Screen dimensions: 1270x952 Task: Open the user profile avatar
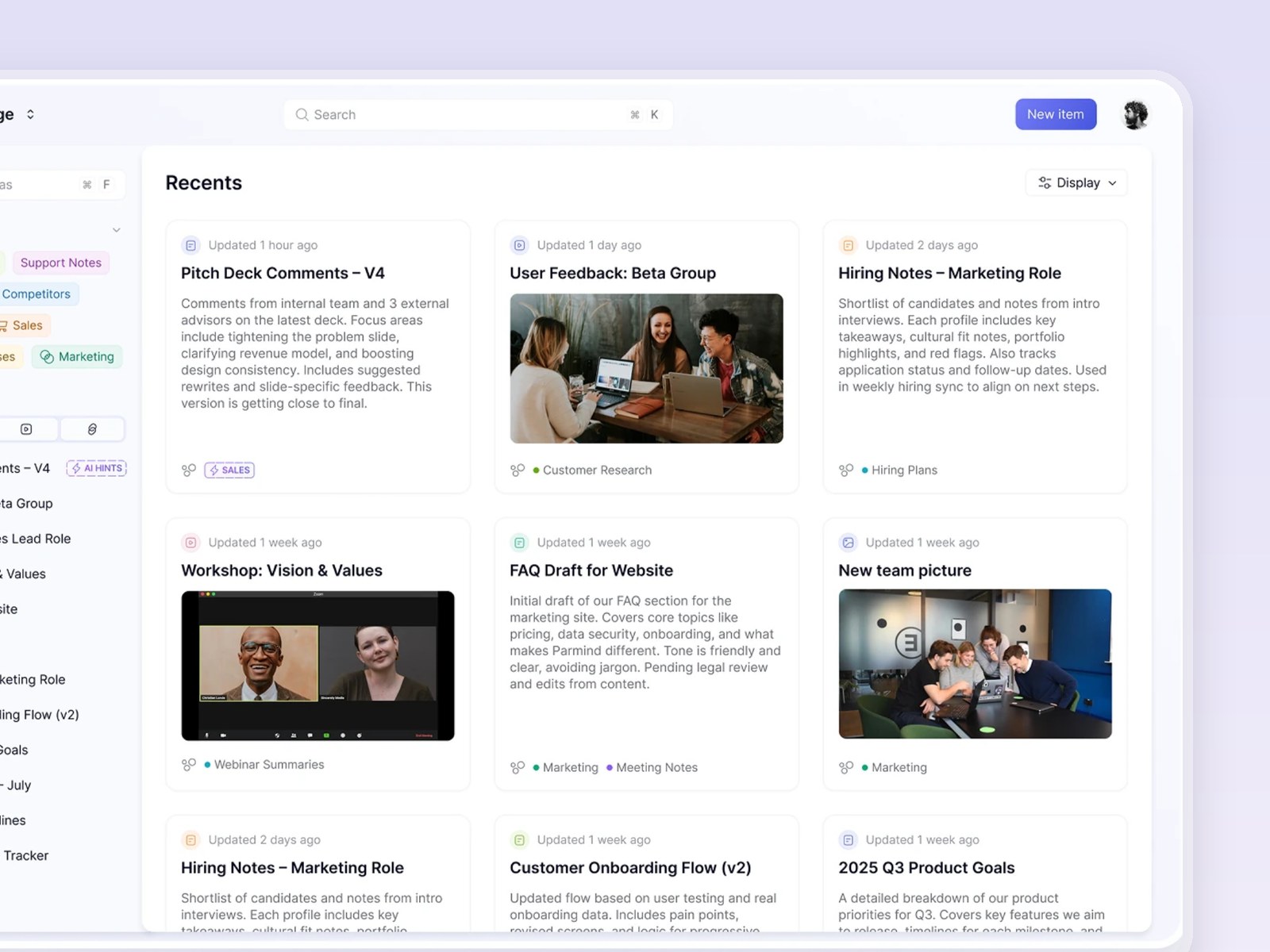pos(1136,114)
